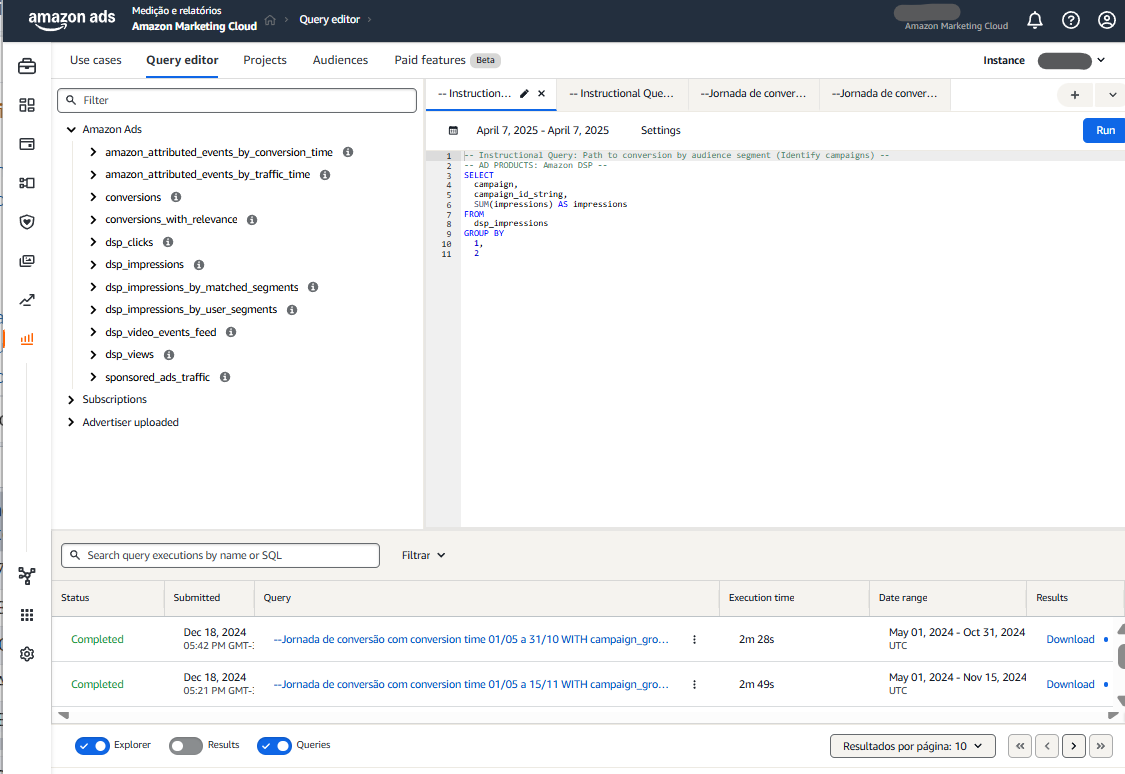Open the network nodes icon in sidebar

27,575
